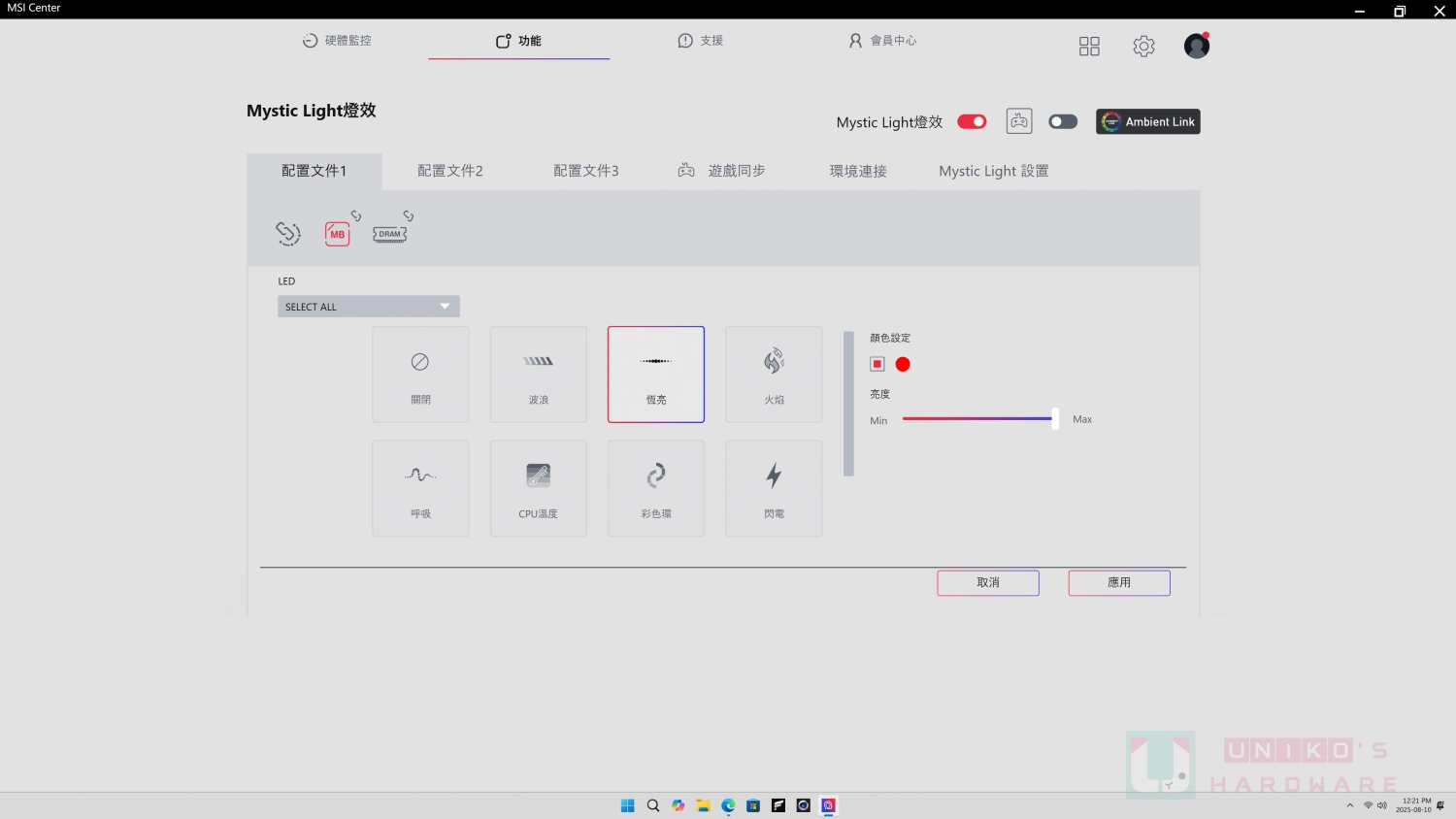The height and width of the screenshot is (819, 1456).
Task: Open Microsoft Edge from taskbar
Action: [x=728, y=805]
